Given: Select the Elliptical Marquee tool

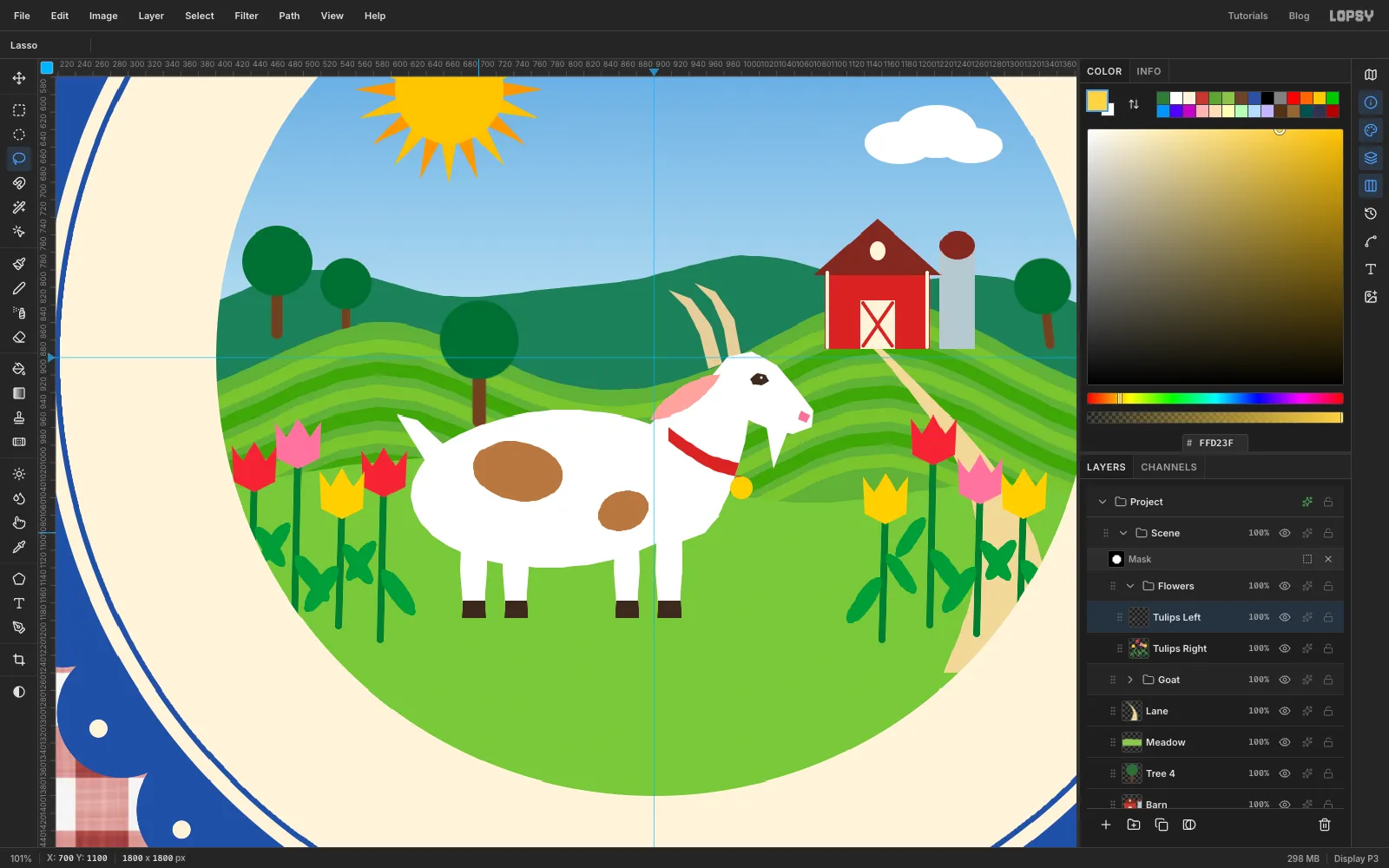Looking at the screenshot, I should point(19,135).
